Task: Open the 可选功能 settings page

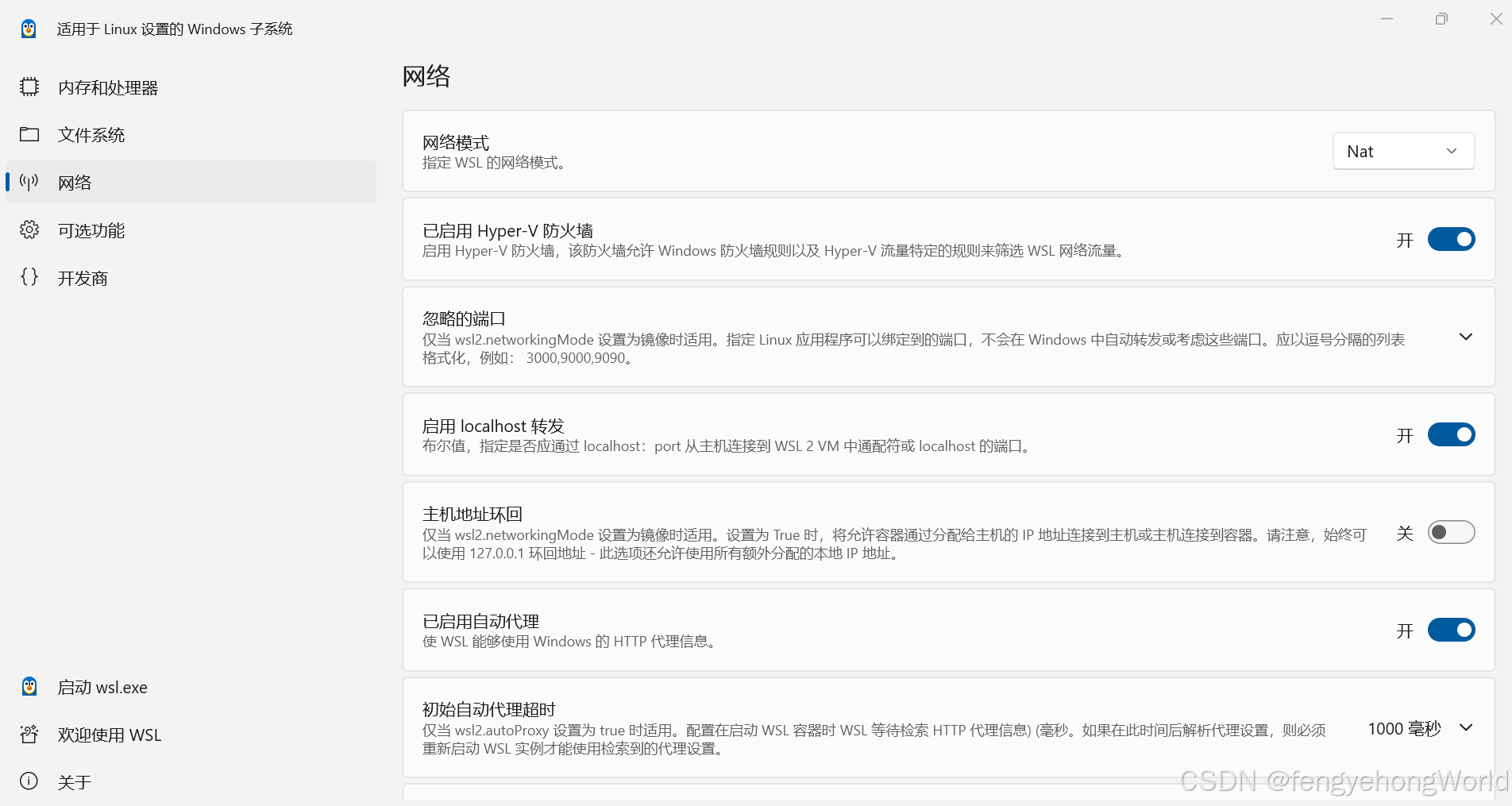Action: 191,230
